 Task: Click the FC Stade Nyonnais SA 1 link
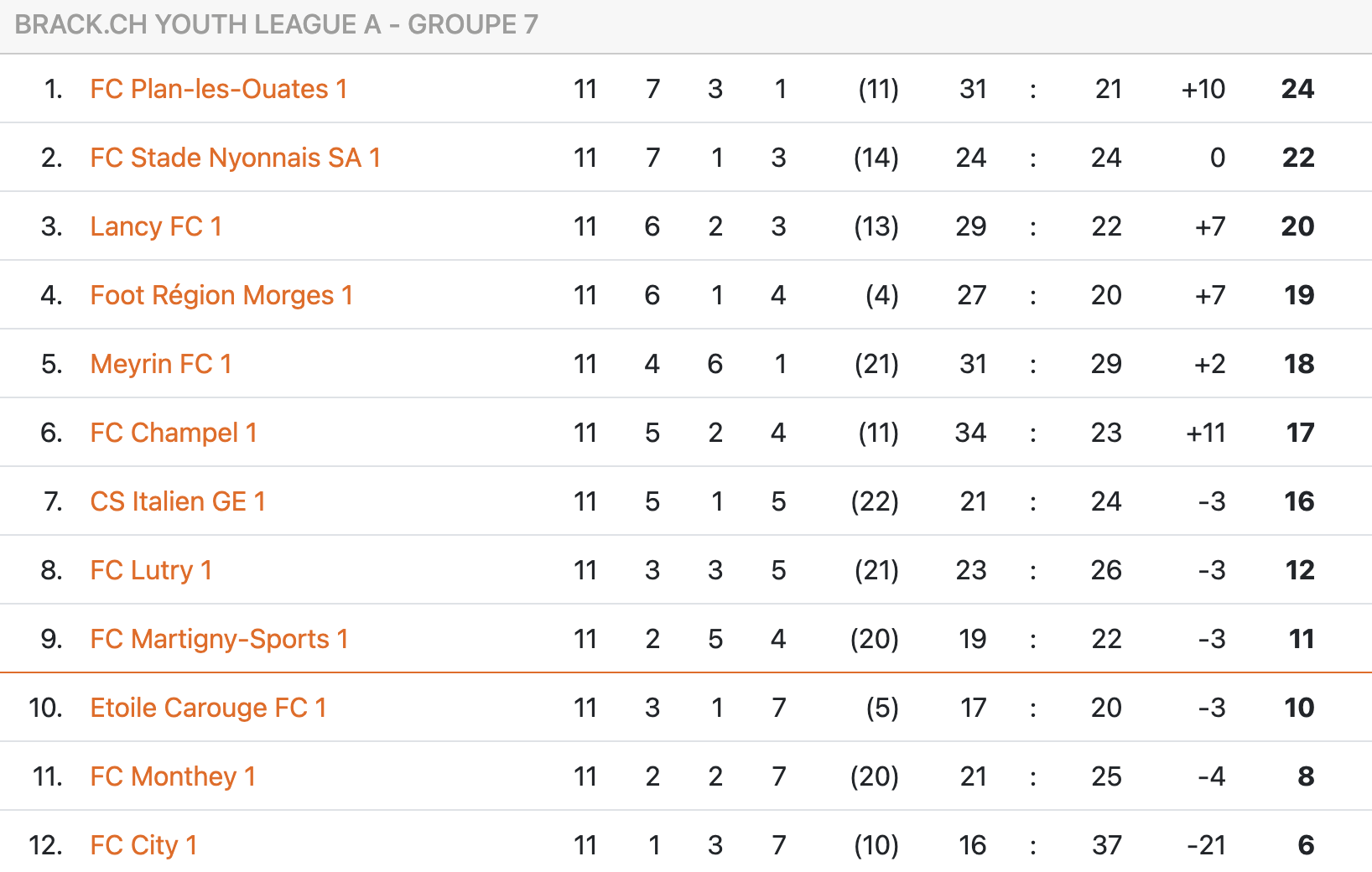point(235,158)
